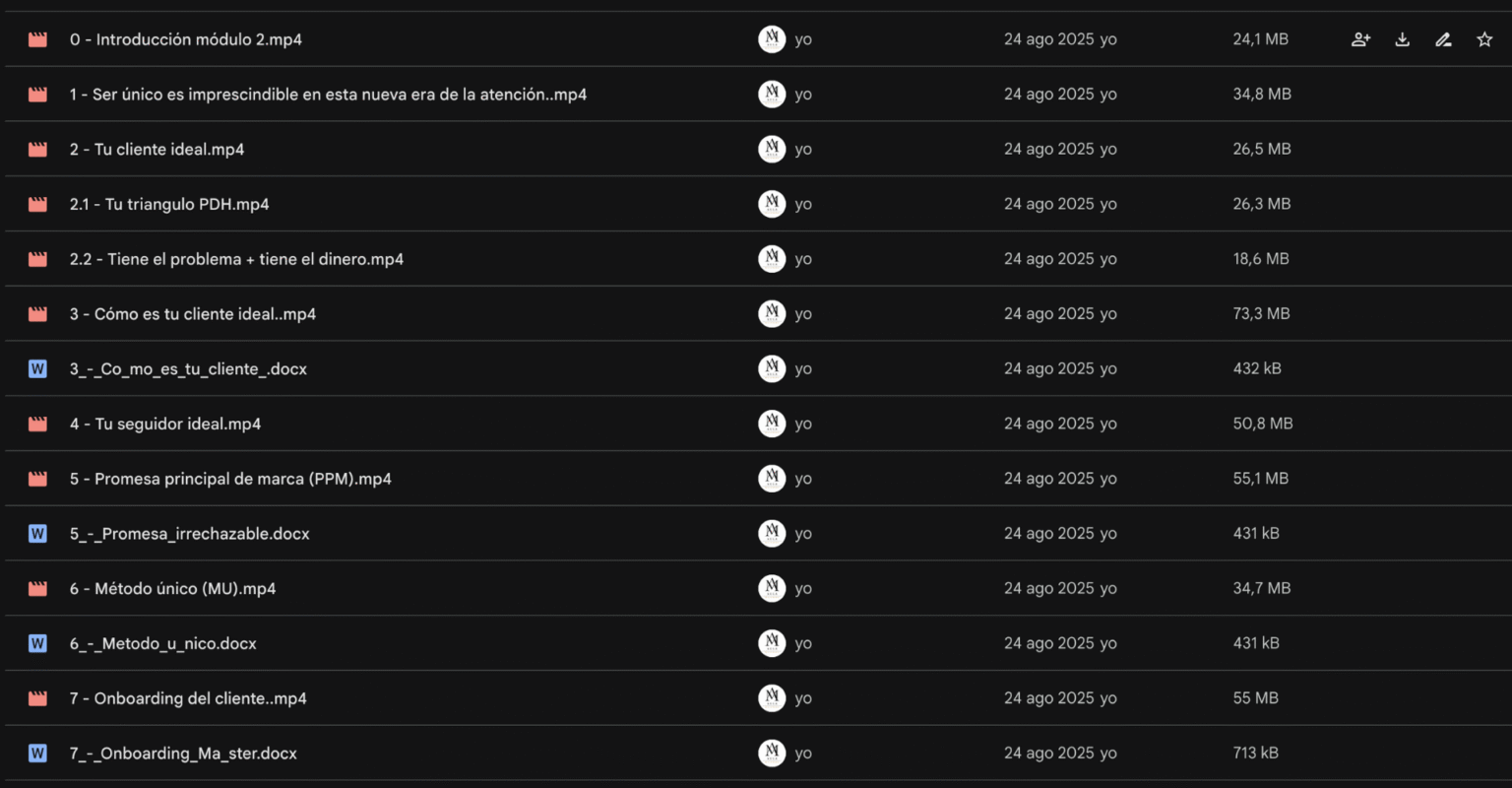Click Word icon for 3_-_Co_mo_es_tu_cliente_.docx
The image size is (1512, 788).
tap(38, 369)
